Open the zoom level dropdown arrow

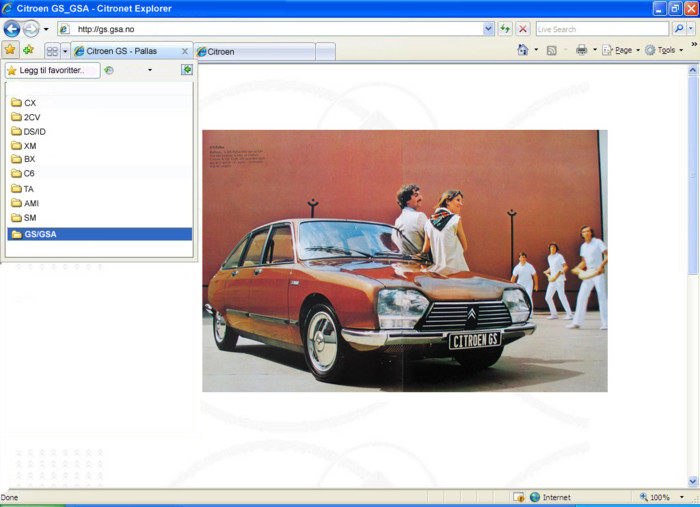pos(682,497)
